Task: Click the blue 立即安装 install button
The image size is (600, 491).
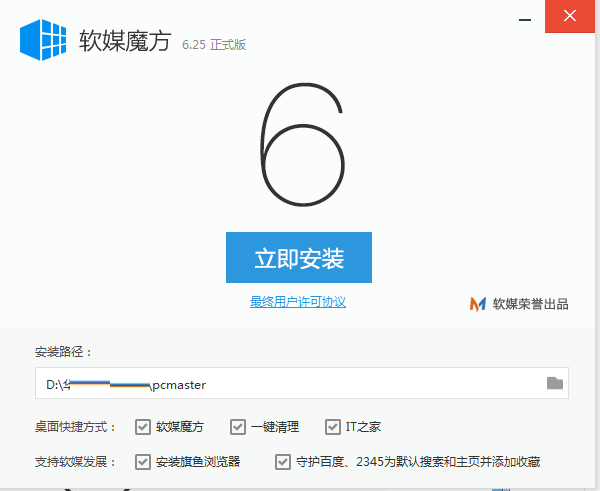Action: (298, 257)
